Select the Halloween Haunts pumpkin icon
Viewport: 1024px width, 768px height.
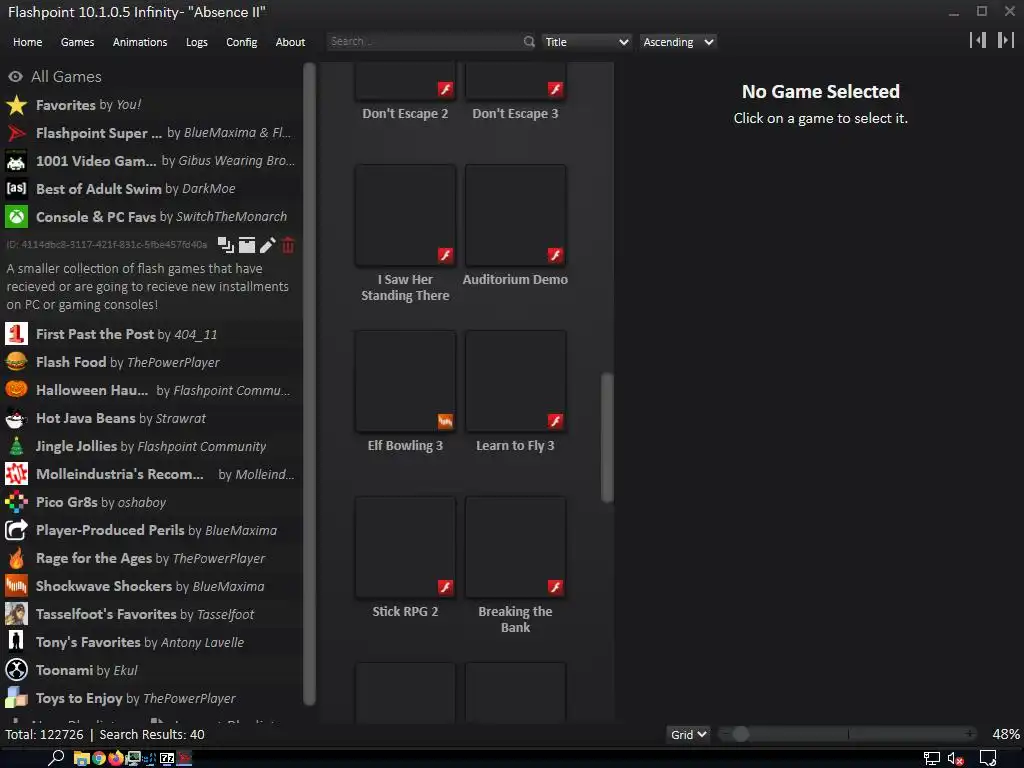16,390
